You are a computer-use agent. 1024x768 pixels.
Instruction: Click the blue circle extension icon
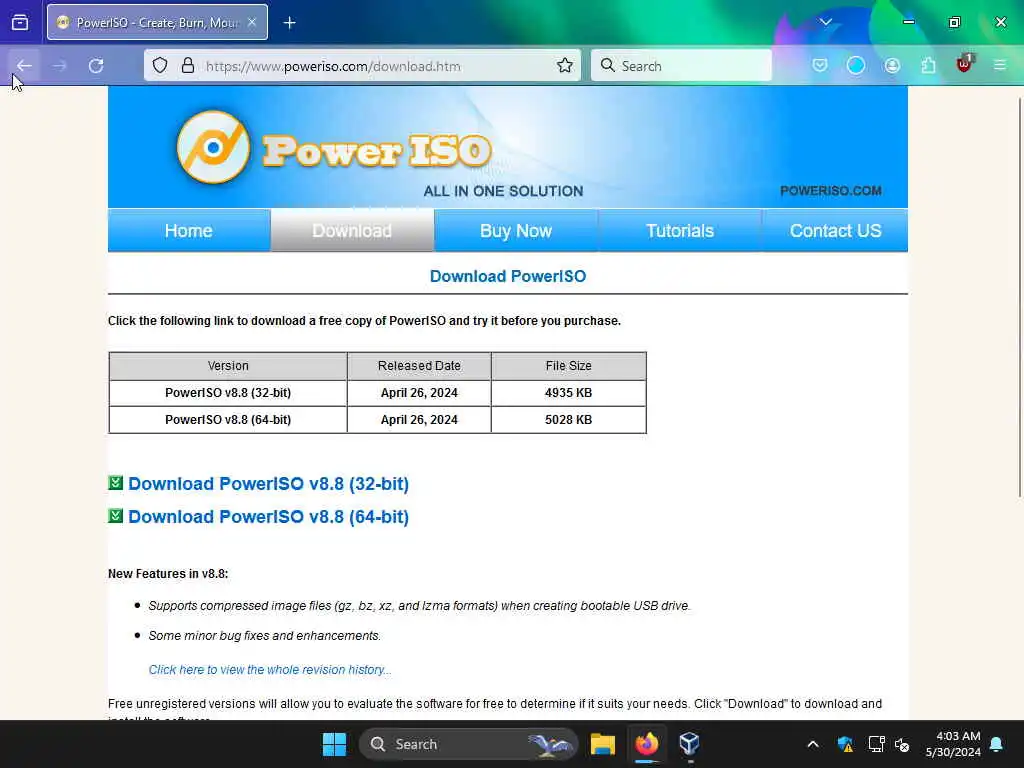click(856, 65)
